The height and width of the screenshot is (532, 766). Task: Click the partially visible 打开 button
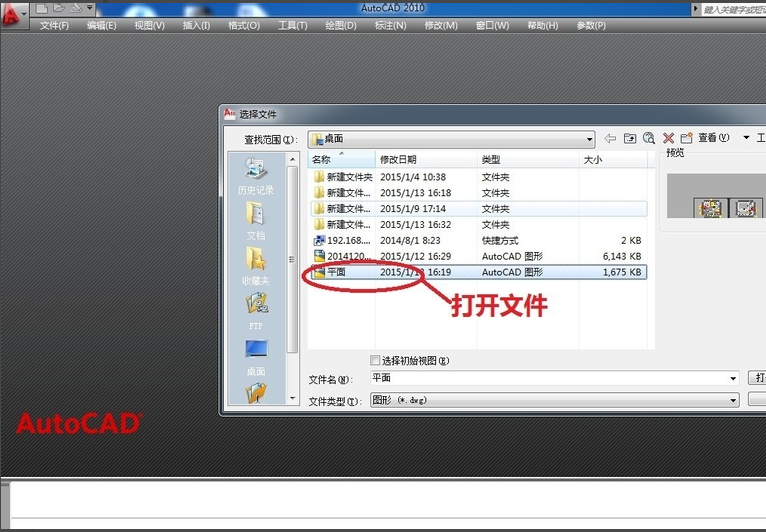[757, 378]
